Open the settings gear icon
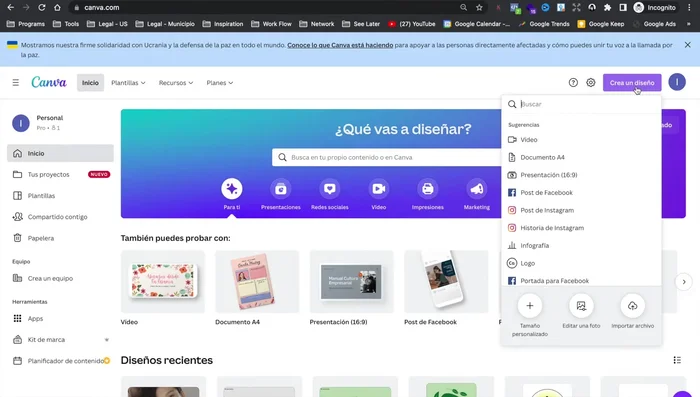The width and height of the screenshot is (700, 397). pos(591,83)
